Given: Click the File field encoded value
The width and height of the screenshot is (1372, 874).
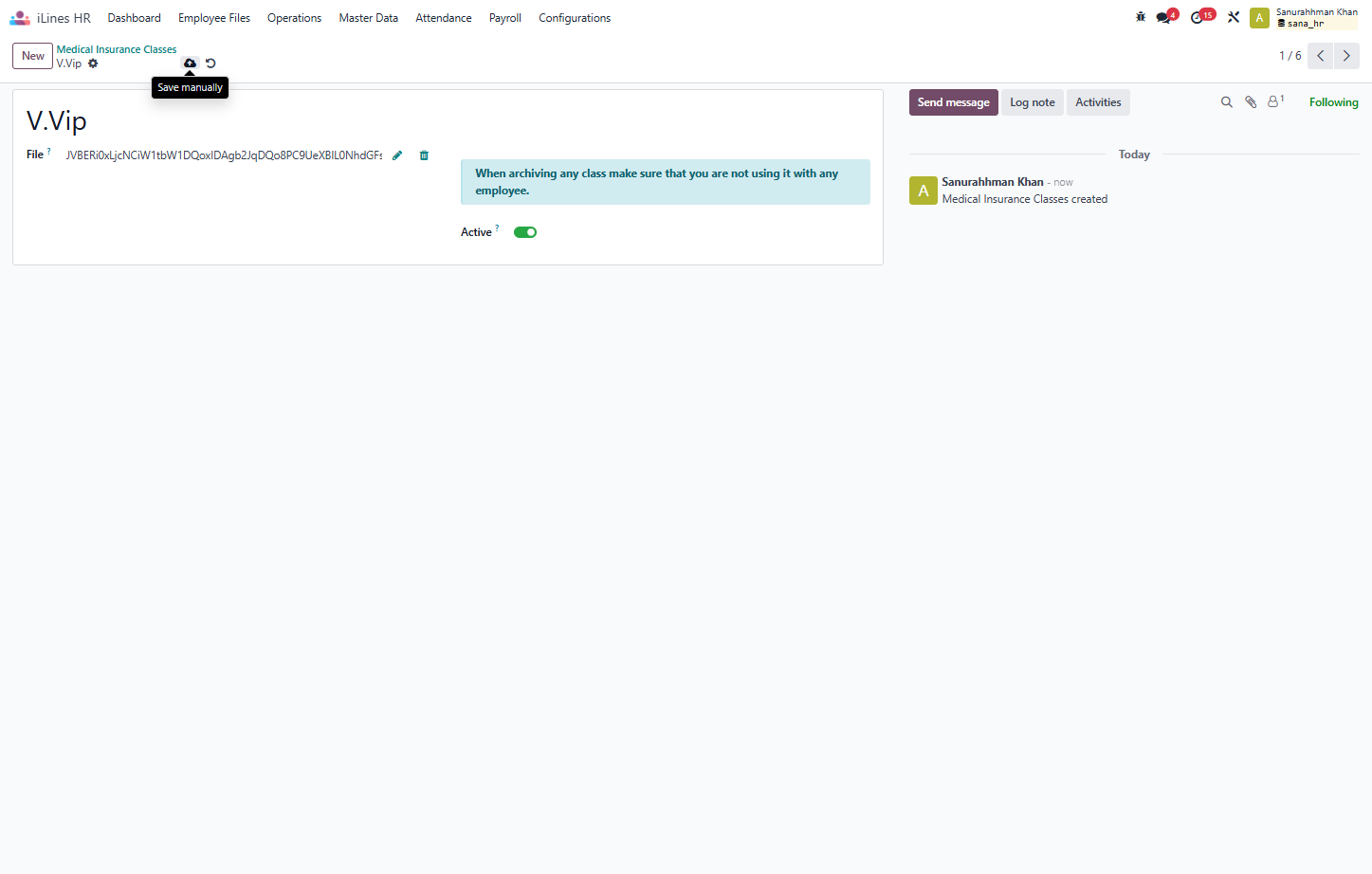Looking at the screenshot, I should tap(224, 155).
